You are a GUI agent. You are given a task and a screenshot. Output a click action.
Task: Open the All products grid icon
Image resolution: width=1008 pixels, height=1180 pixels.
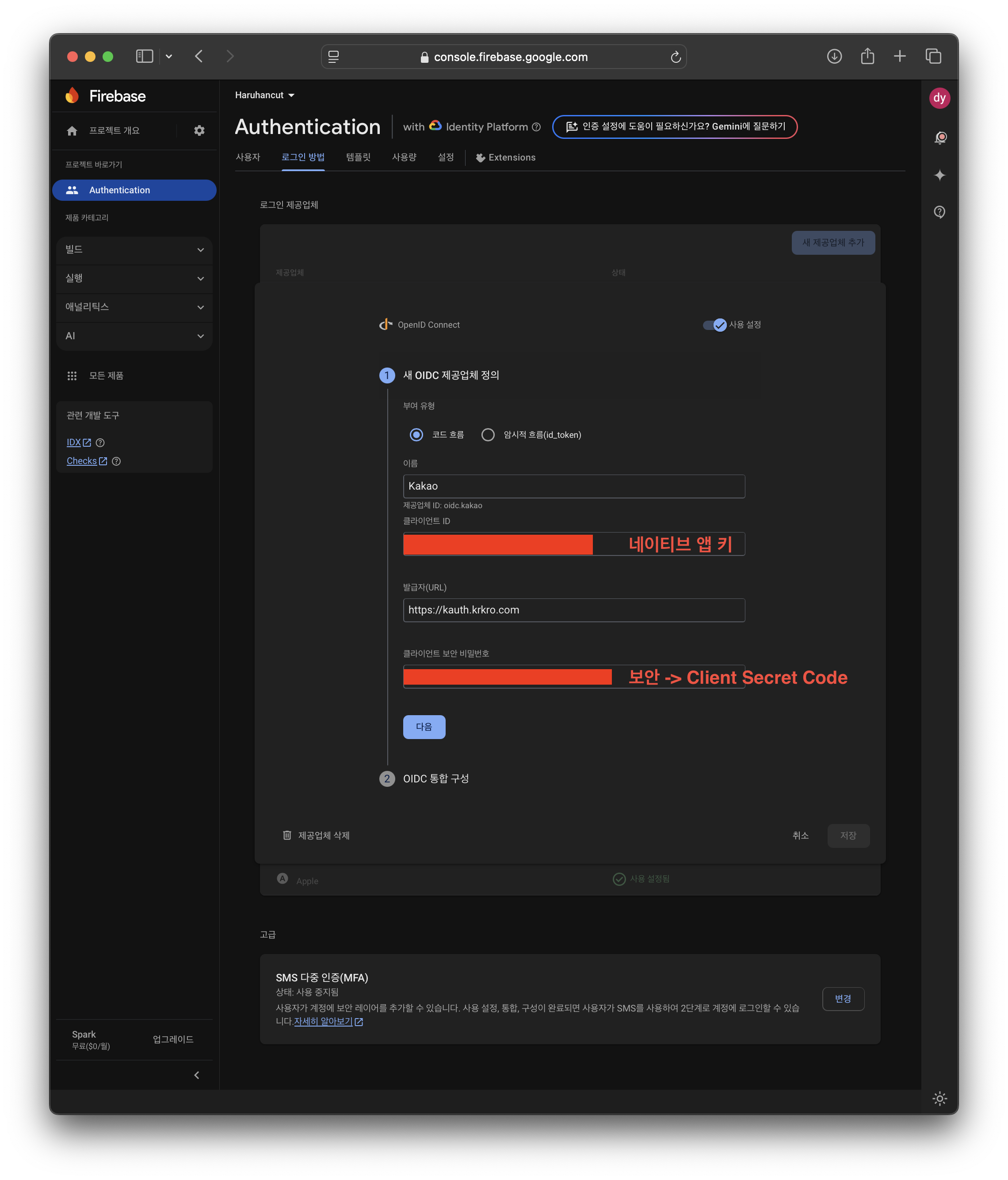(x=72, y=376)
